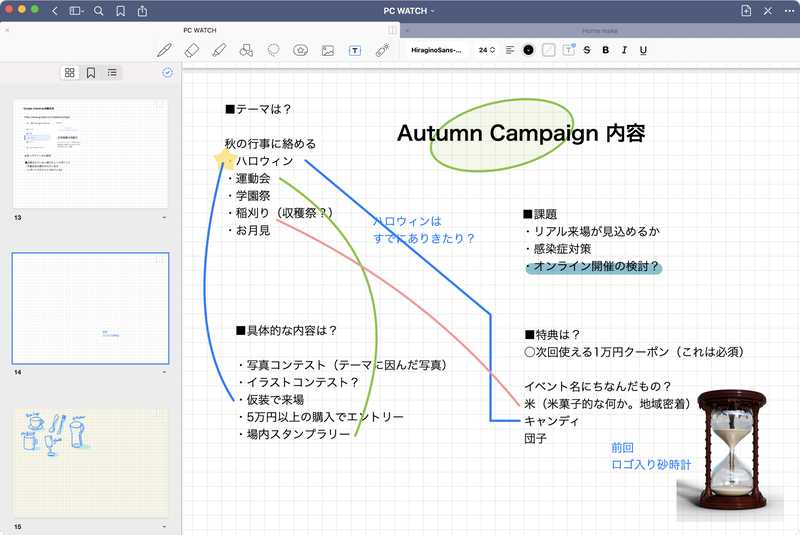Open the black text color swatch
800x535 pixels.
click(529, 50)
